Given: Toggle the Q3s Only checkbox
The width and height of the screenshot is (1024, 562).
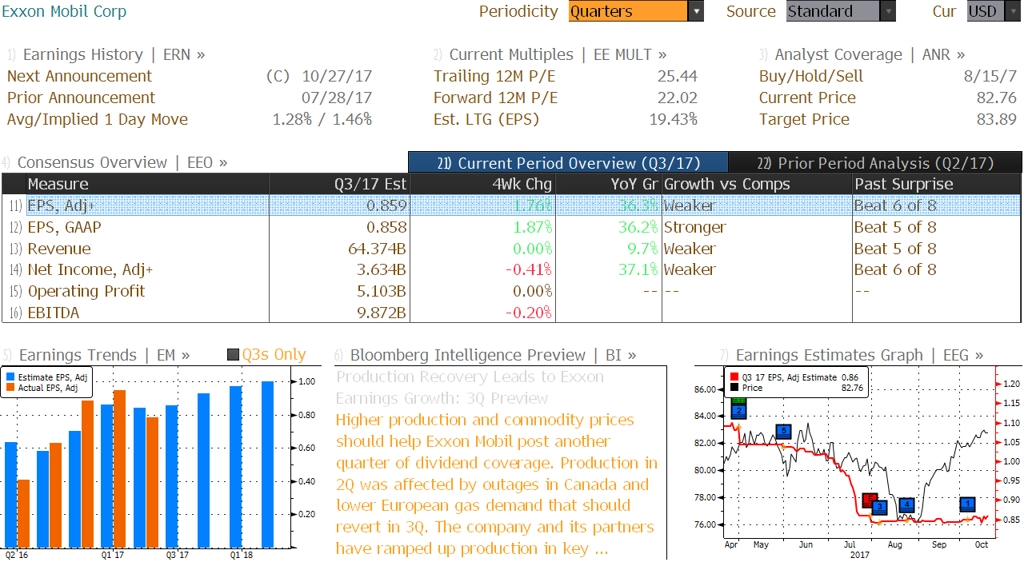Looking at the screenshot, I should 232,354.
